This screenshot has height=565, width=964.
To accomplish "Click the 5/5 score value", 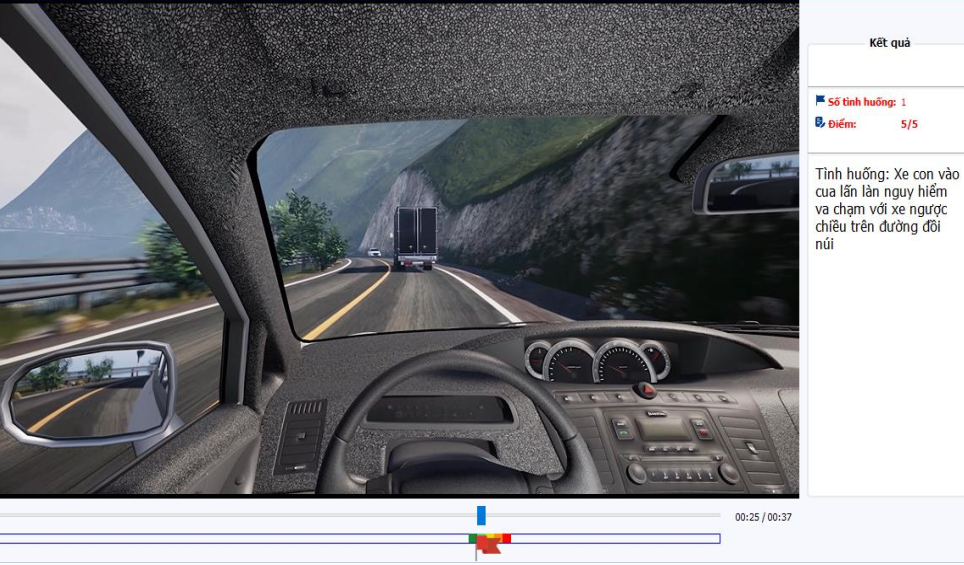I will coord(908,124).
